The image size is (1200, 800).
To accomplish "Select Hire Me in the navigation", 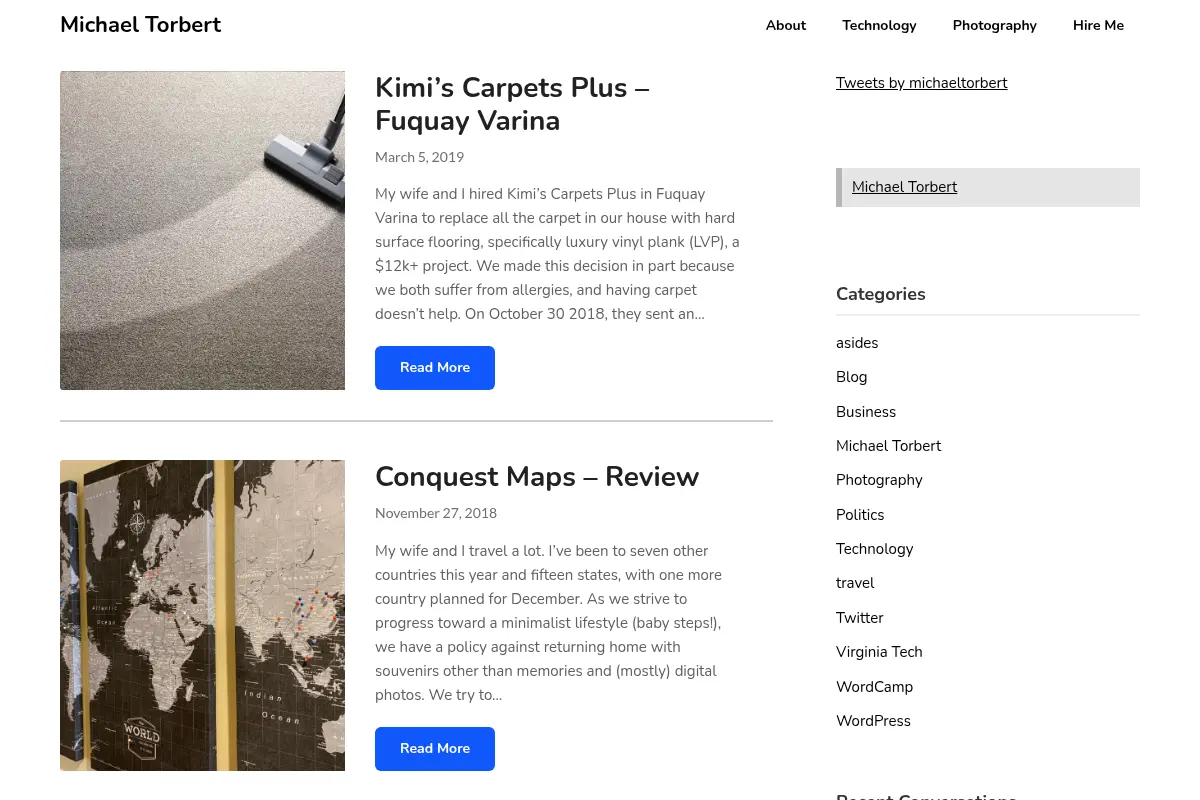I will (1098, 25).
